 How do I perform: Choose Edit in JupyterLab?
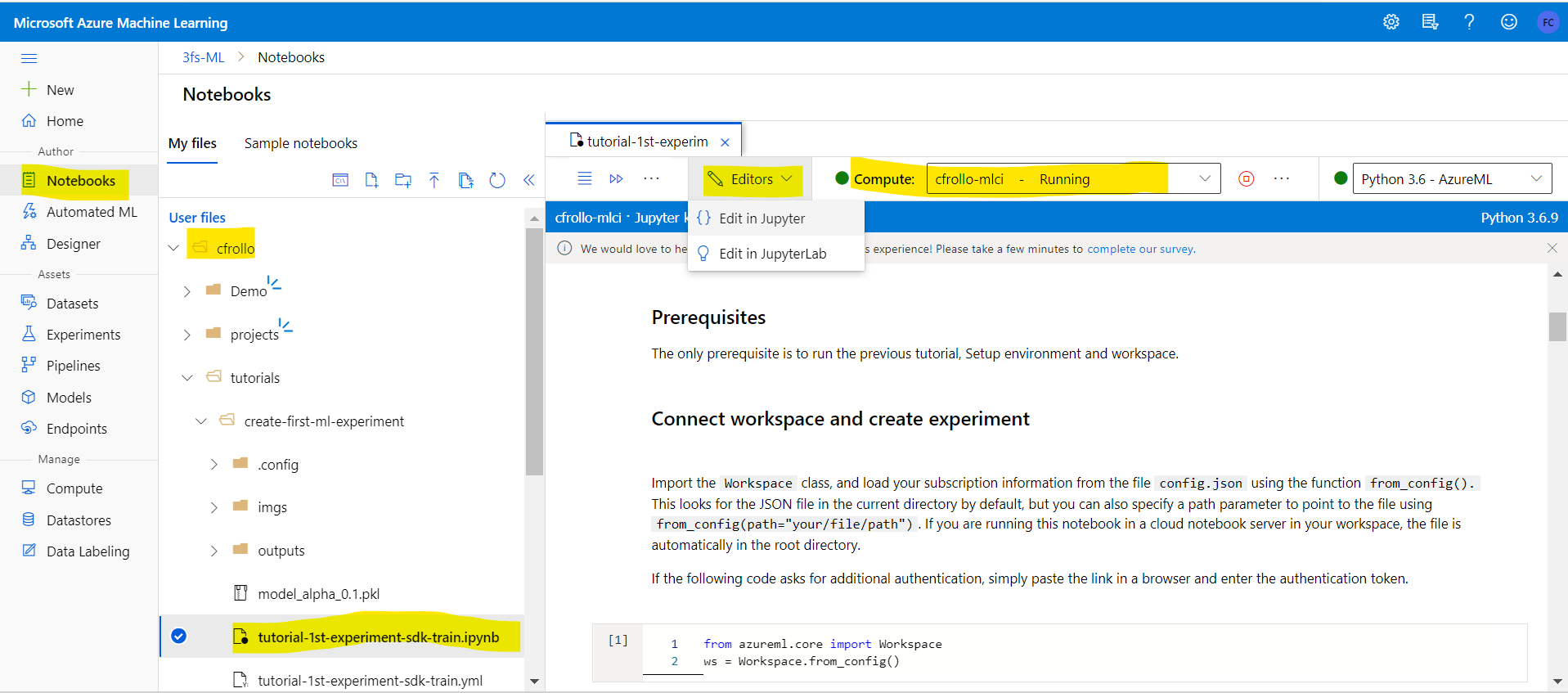(x=776, y=254)
